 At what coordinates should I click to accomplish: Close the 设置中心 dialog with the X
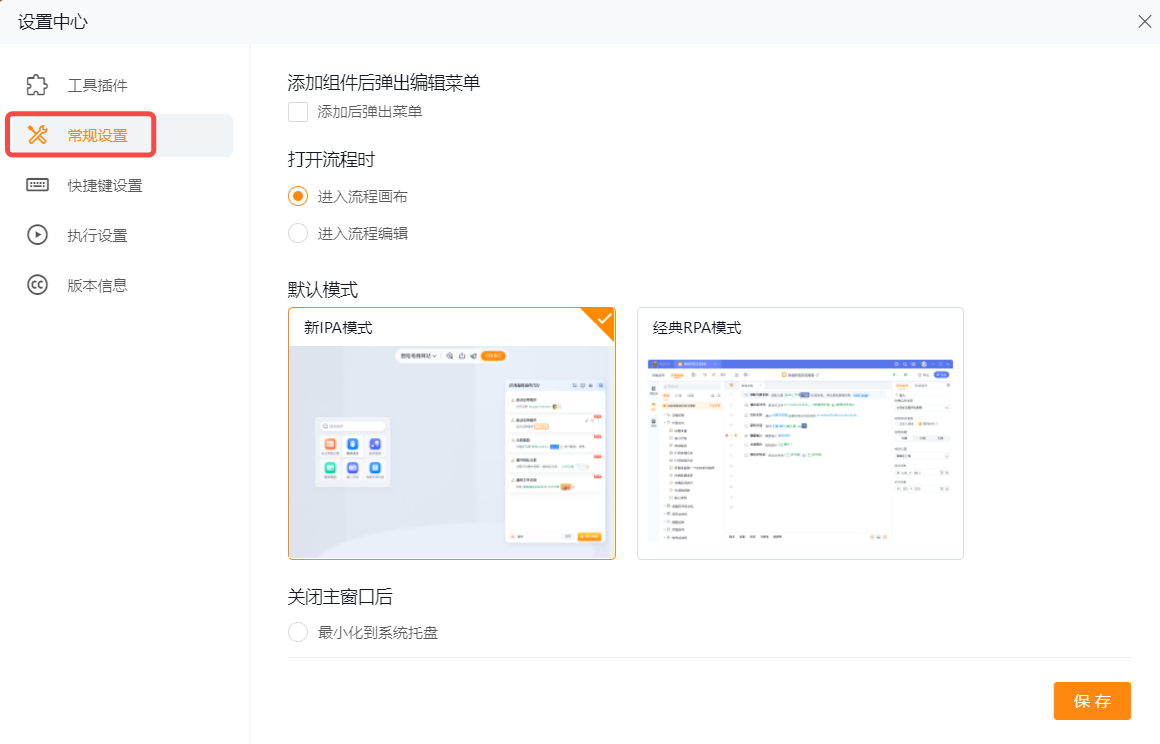tap(1144, 21)
